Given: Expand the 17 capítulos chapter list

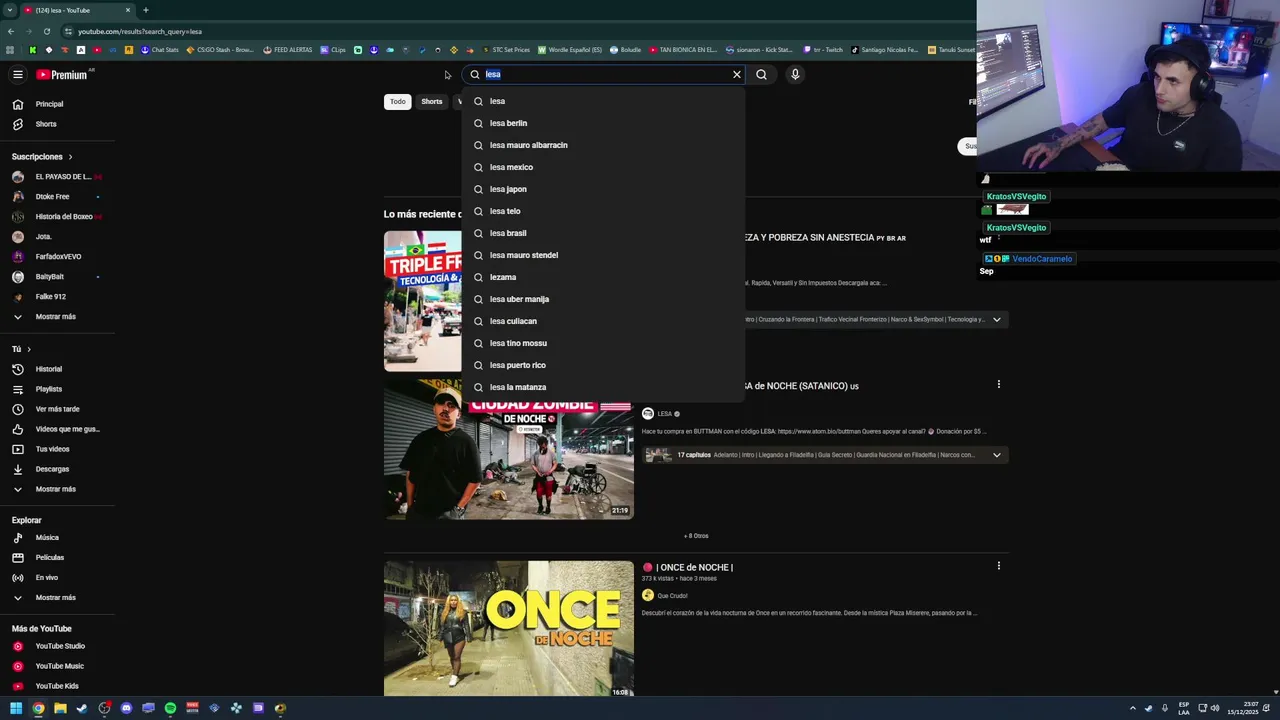Looking at the screenshot, I should 997,455.
